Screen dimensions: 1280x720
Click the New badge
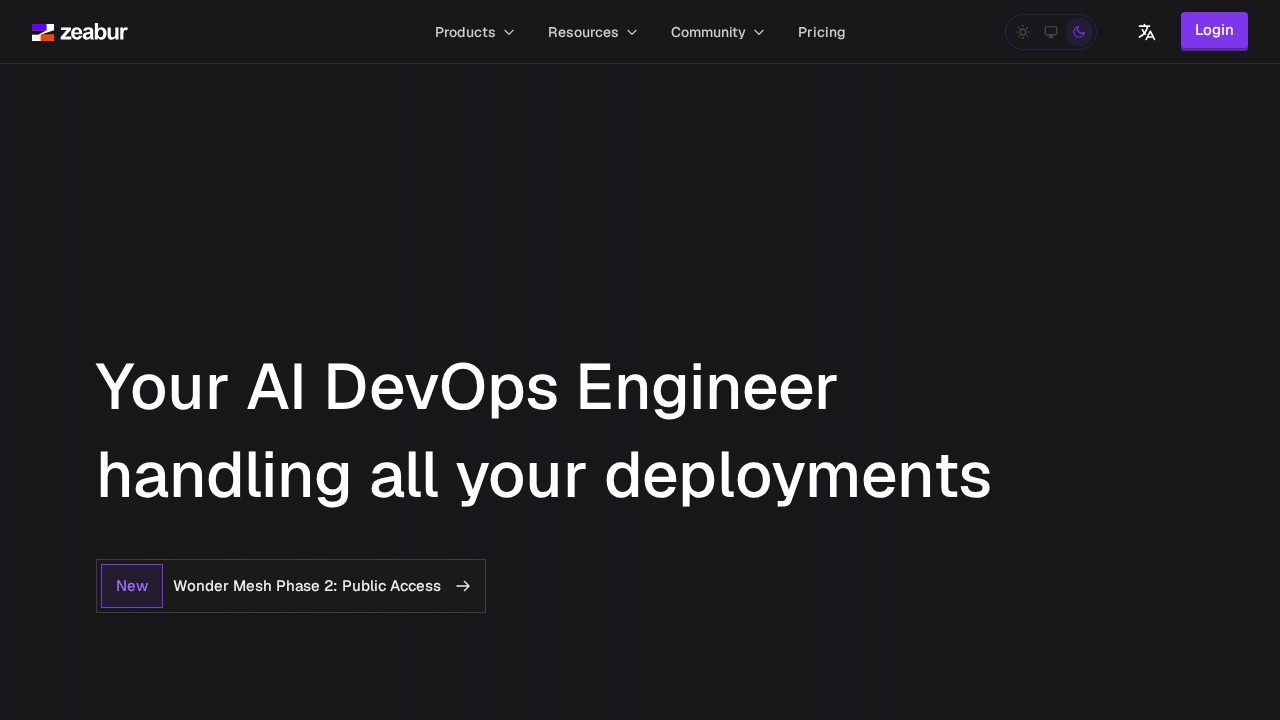coord(132,586)
